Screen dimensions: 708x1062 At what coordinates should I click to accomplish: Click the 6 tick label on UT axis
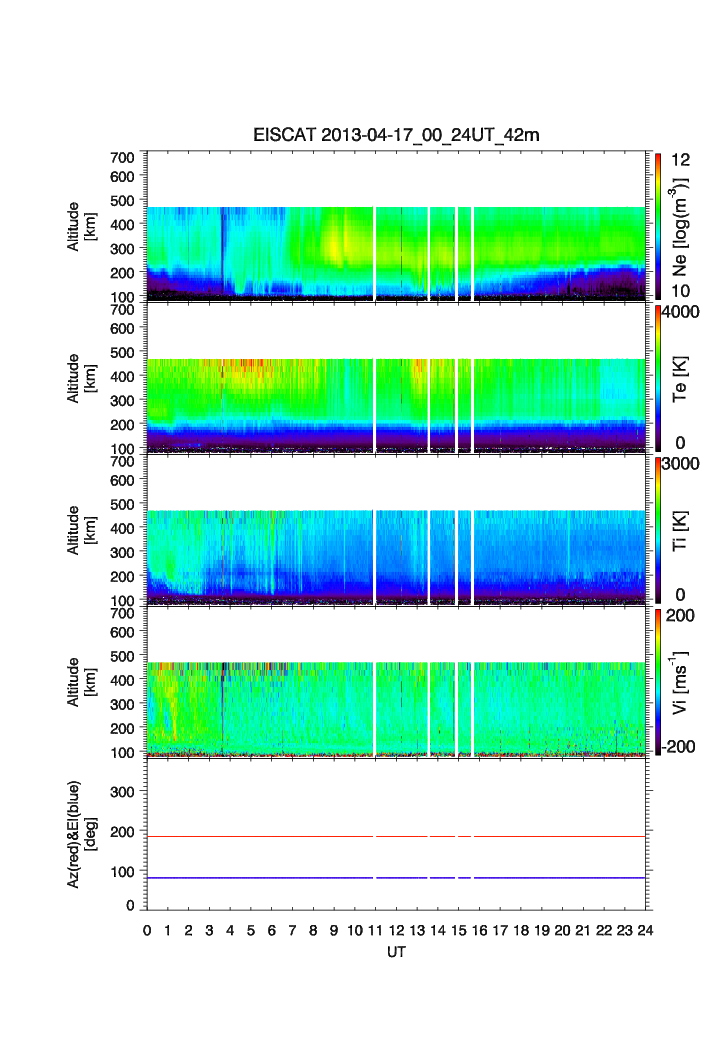pos(272,931)
